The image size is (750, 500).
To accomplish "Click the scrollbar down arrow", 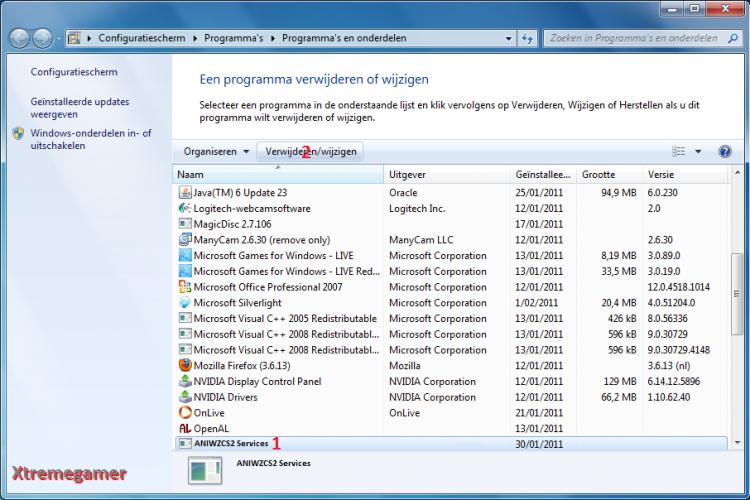I will [737, 443].
